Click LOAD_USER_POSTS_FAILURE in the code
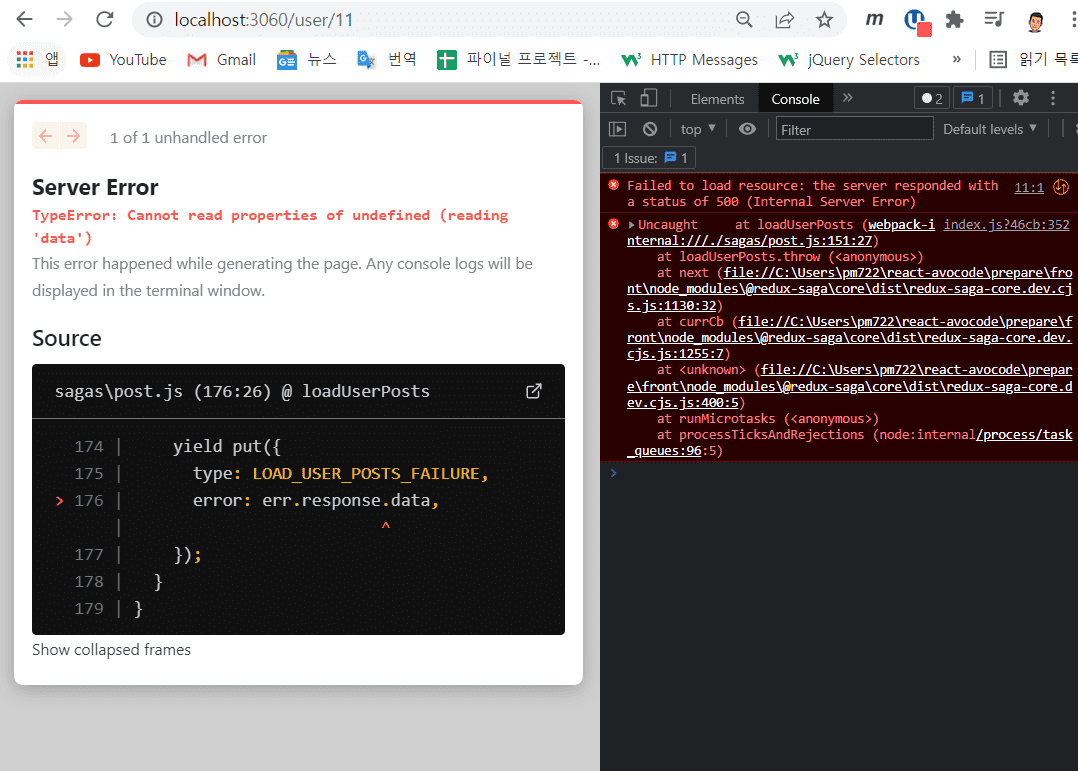This screenshot has width=1078, height=771. pos(366,473)
